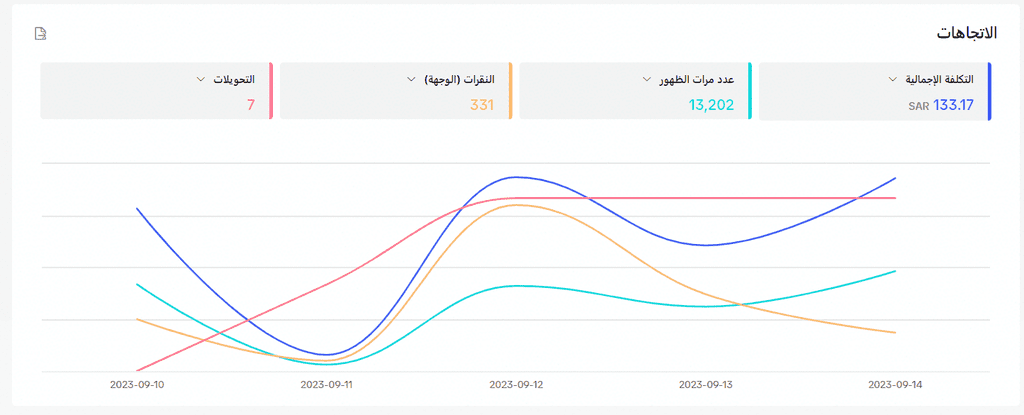Screen dimensions: 1024x415
Task: Click the orange bar on clicks card
Action: (x=511, y=91)
